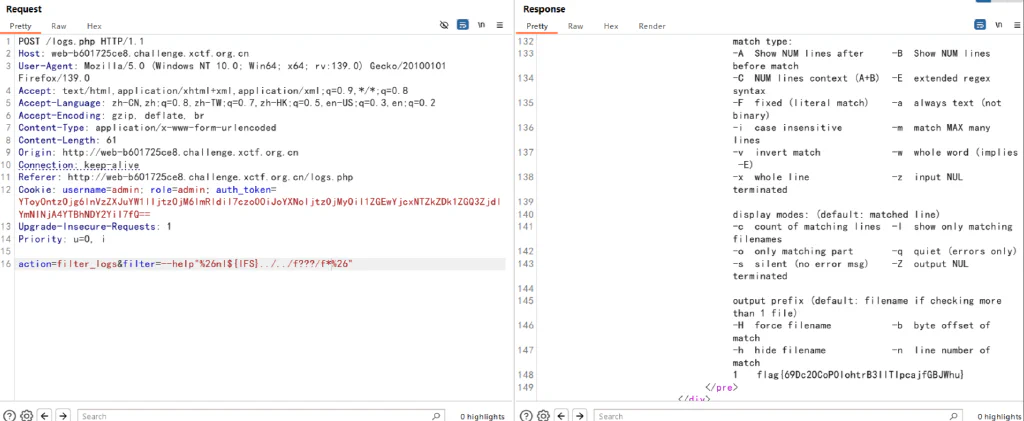Click the Referer header line
The width and height of the screenshot is (1024, 421).
[x=185, y=178]
